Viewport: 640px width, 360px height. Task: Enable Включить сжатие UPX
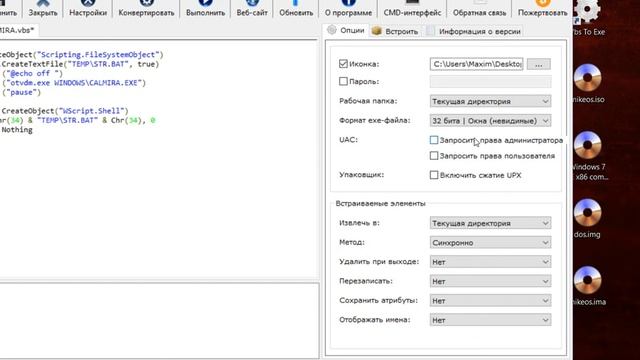(x=434, y=175)
